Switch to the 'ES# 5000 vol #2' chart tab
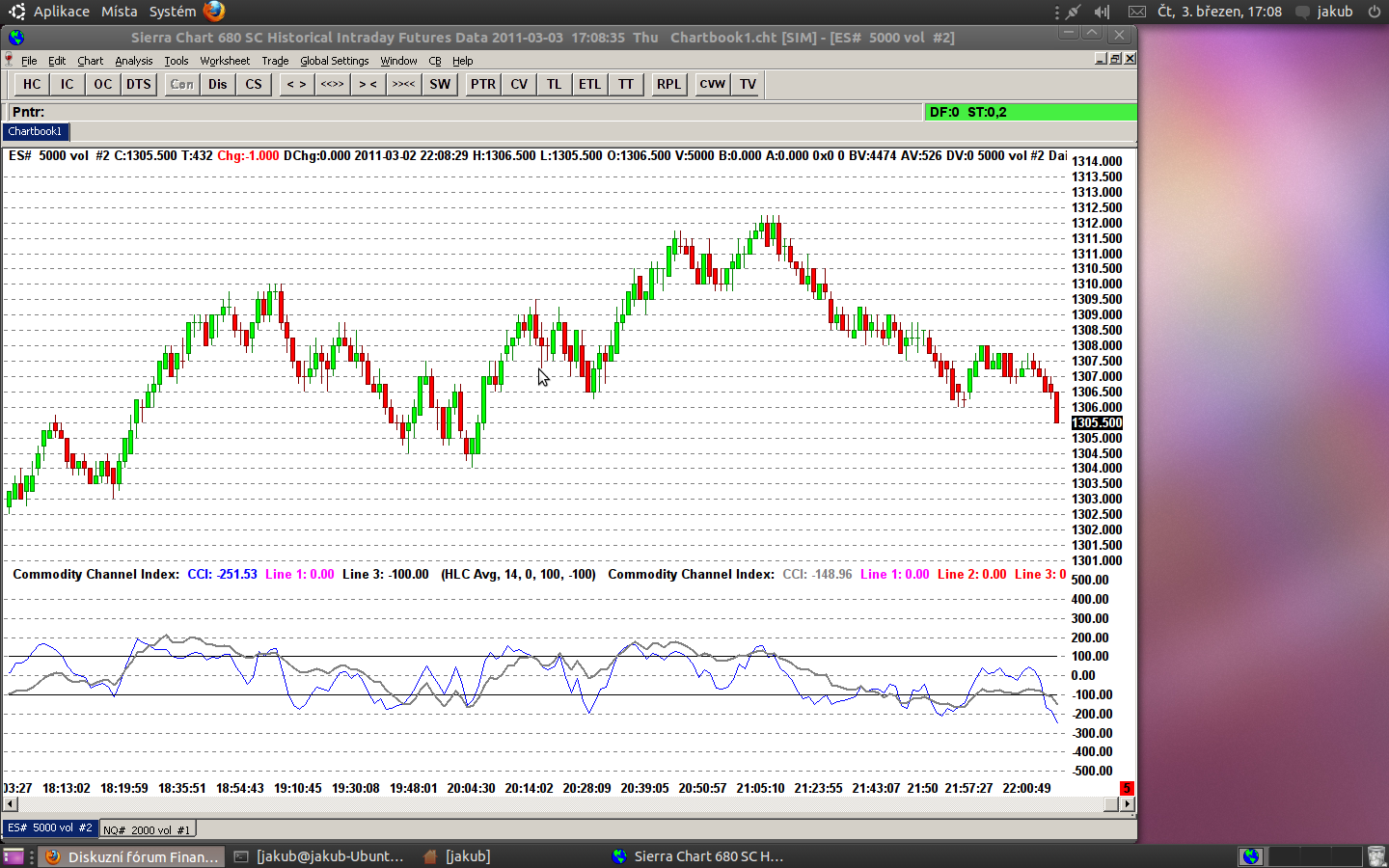The height and width of the screenshot is (868, 1389). coord(50,828)
